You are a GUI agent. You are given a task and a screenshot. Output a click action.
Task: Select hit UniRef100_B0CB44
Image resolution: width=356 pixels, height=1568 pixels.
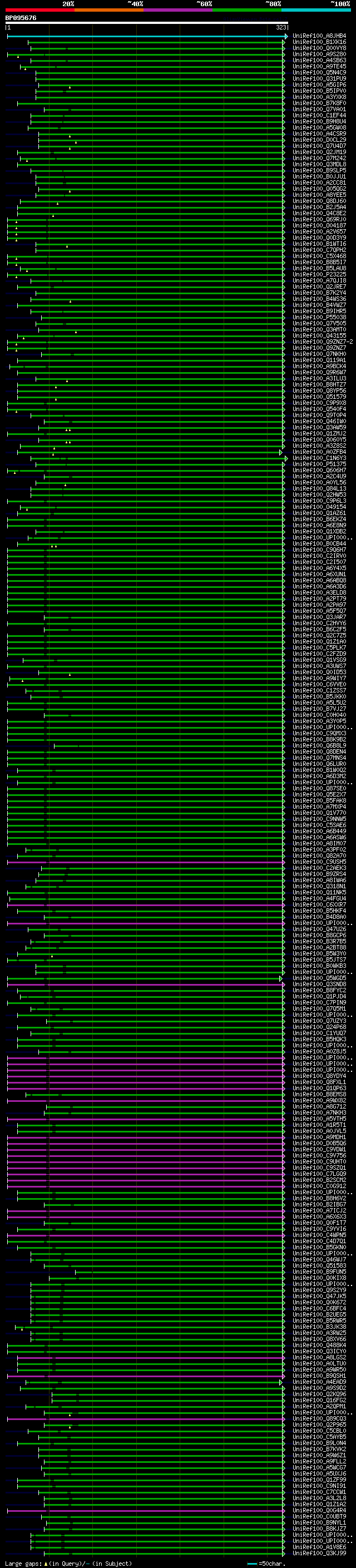pos(319,543)
